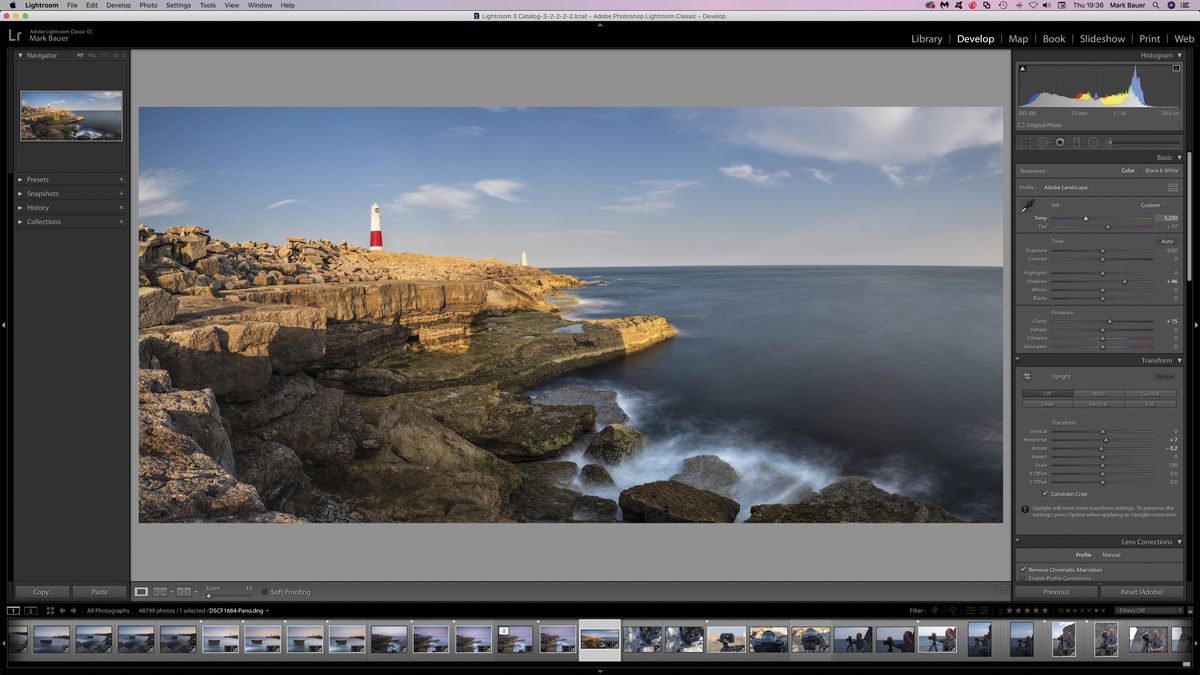Open the Custom white balance dropdown
The image size is (1200, 675).
[1151, 204]
